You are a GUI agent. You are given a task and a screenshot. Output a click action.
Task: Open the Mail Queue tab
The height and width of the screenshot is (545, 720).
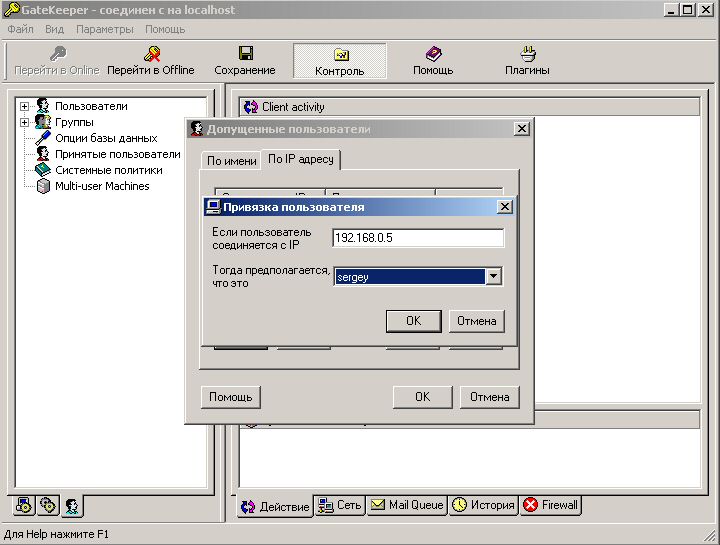[x=407, y=506]
